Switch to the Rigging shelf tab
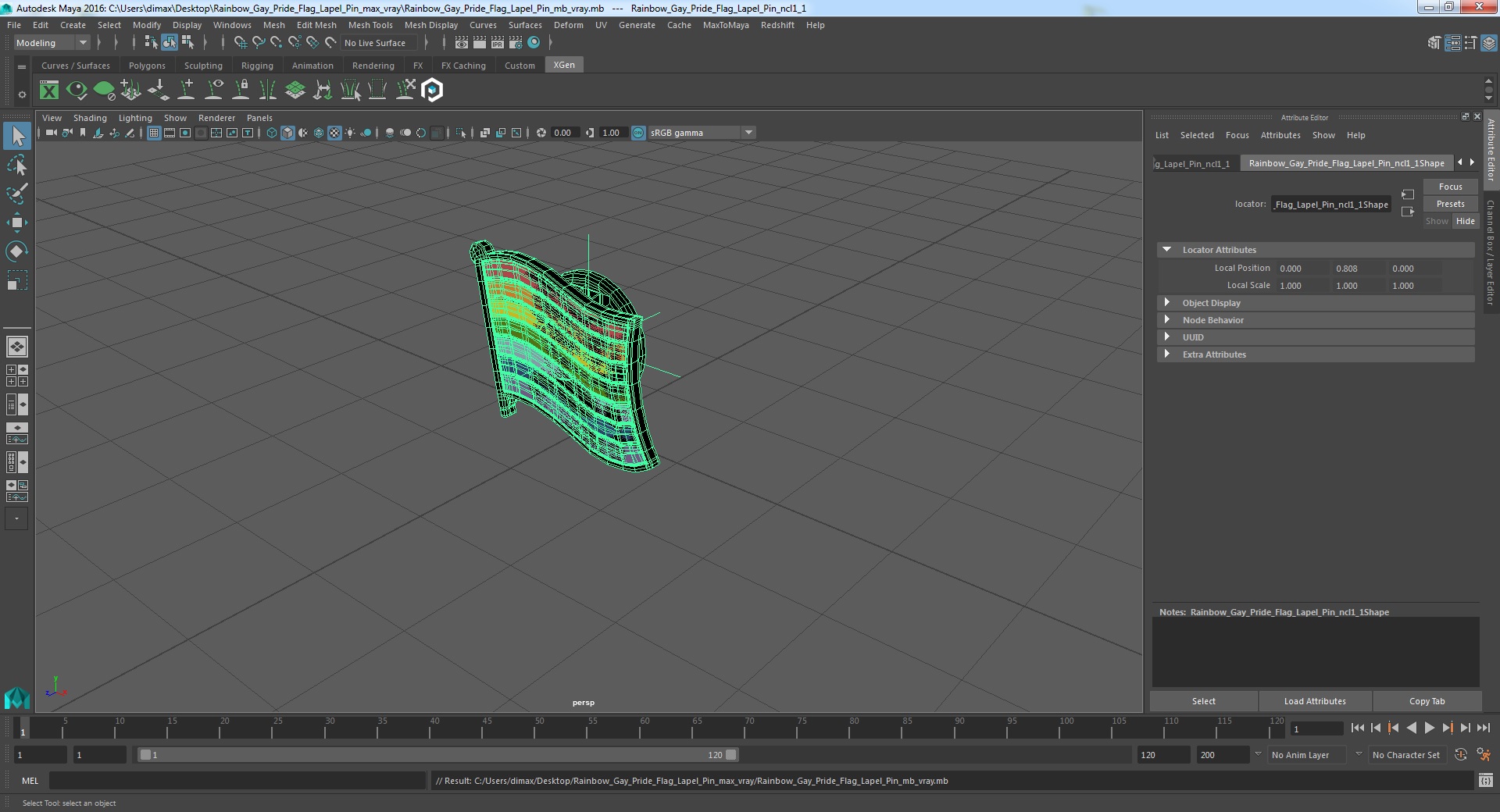This screenshot has height=812, width=1500. (257, 66)
